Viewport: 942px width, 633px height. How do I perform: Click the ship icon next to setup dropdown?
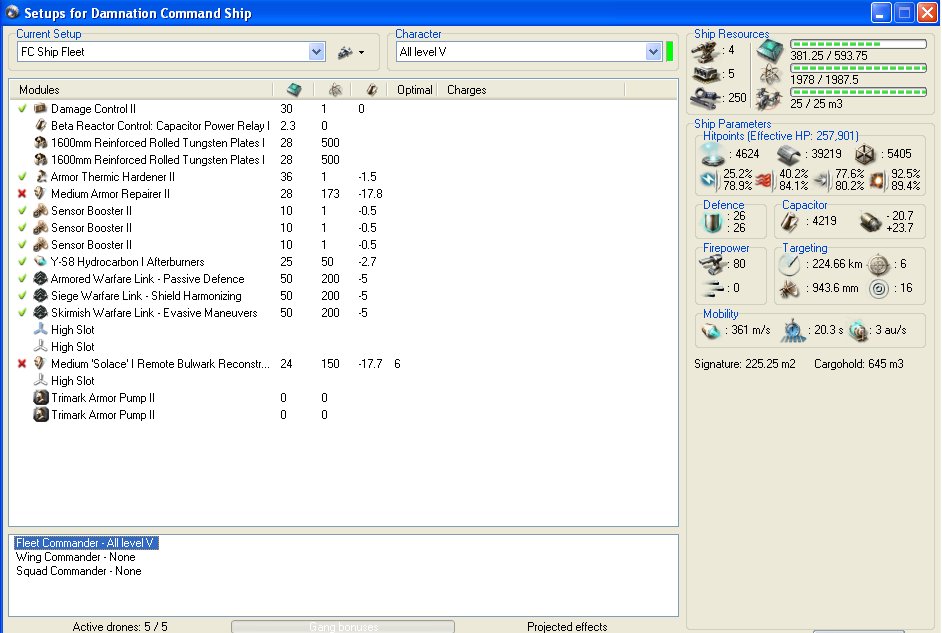[x=345, y=53]
